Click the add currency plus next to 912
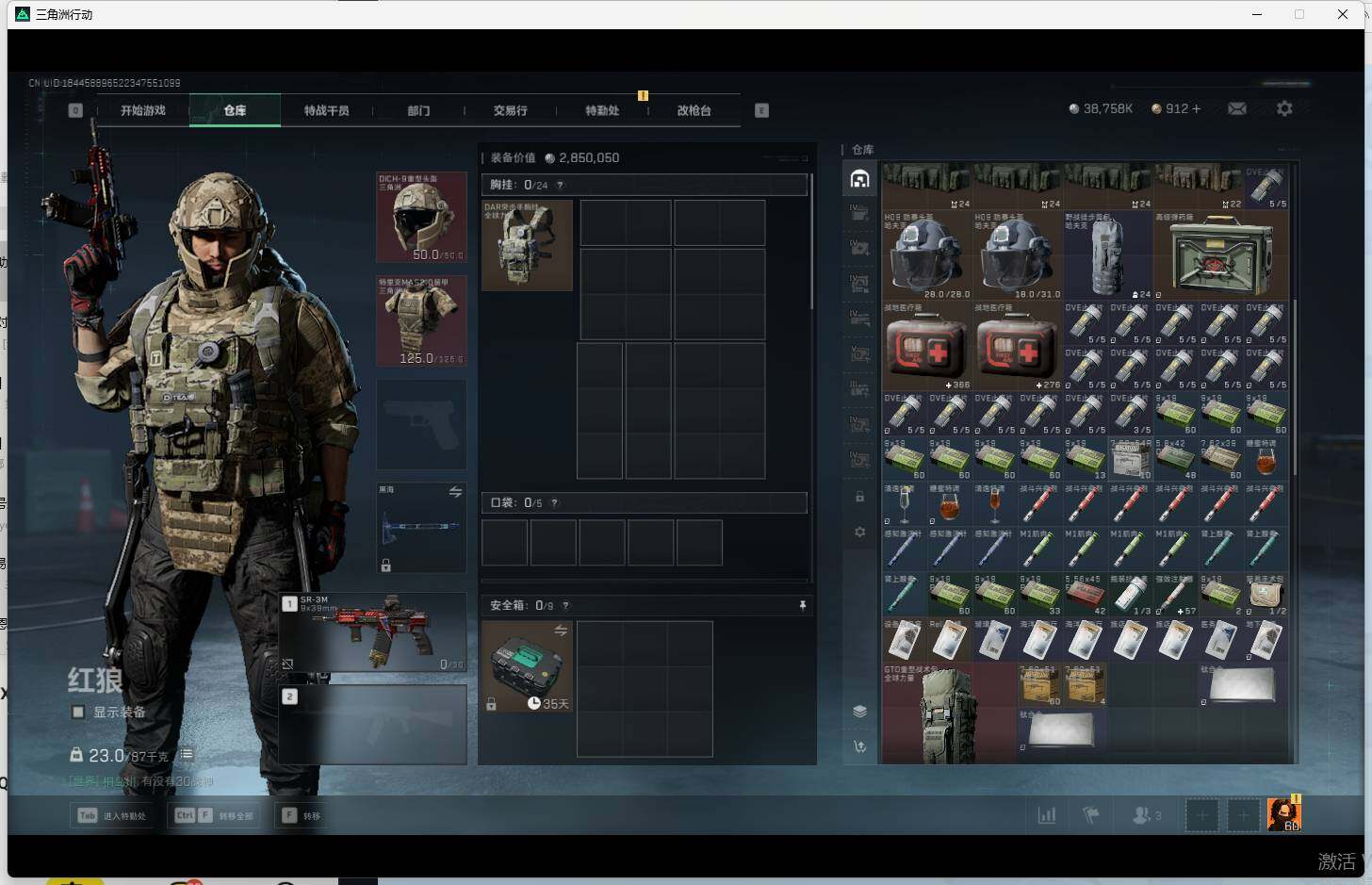1372x885 pixels. point(1197,109)
